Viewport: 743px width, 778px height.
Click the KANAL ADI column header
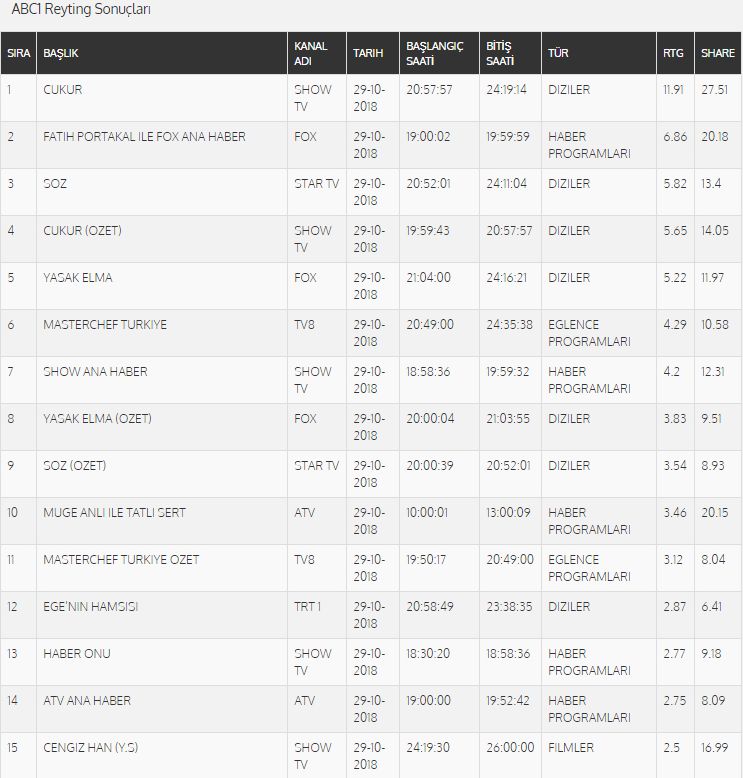(x=317, y=53)
